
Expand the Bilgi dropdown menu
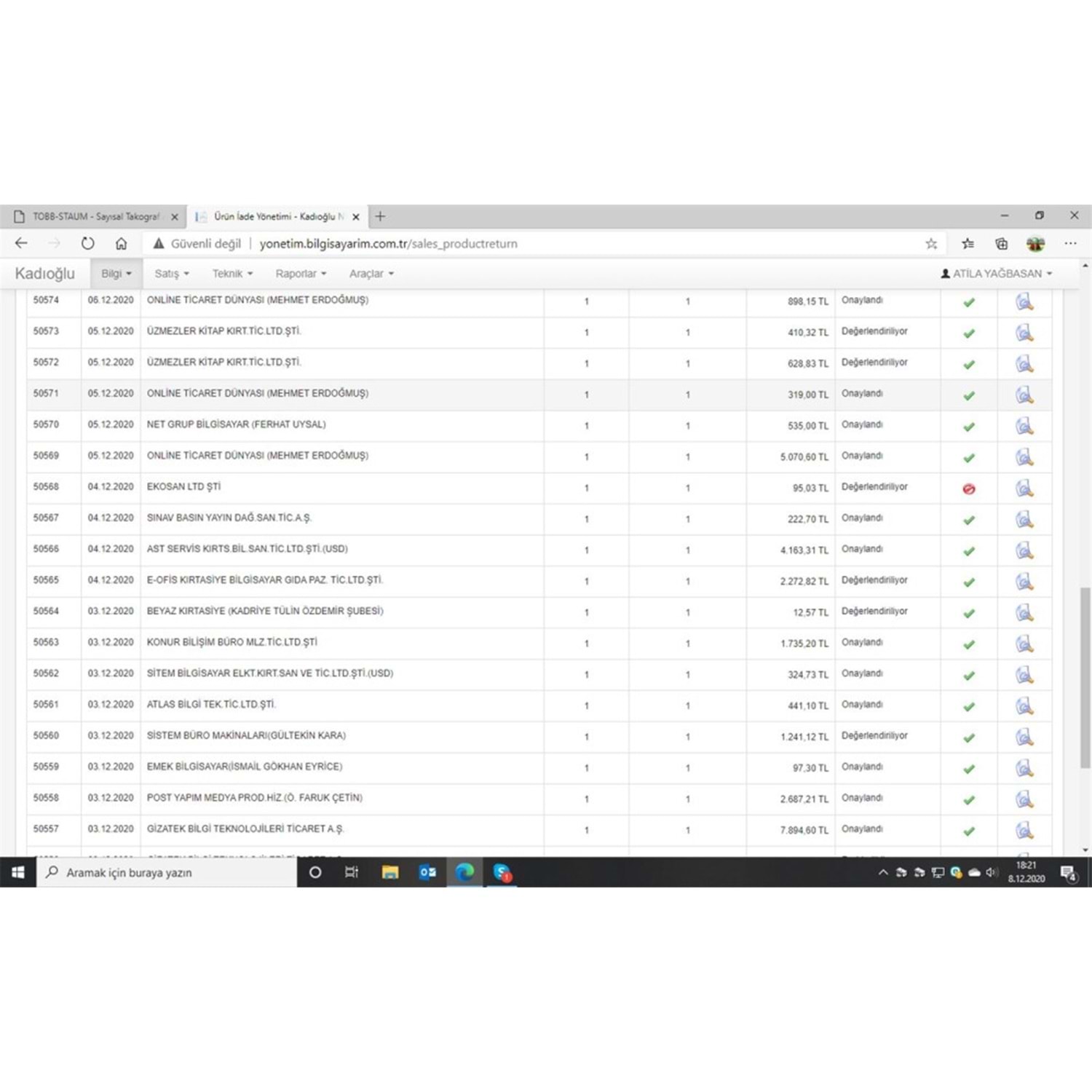click(x=116, y=274)
